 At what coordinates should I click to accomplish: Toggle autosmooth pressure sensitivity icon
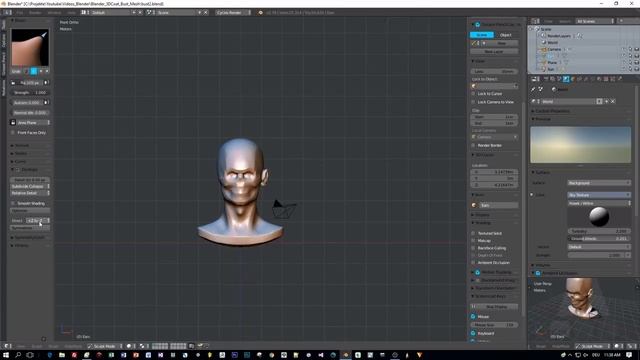tap(46, 103)
